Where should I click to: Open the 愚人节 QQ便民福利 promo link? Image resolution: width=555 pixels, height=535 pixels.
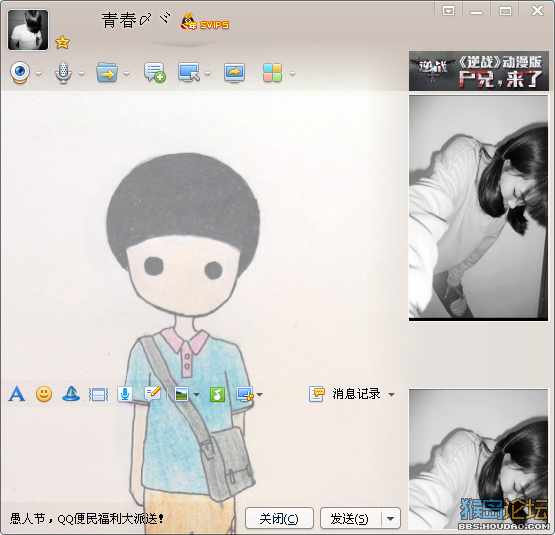click(x=87, y=519)
